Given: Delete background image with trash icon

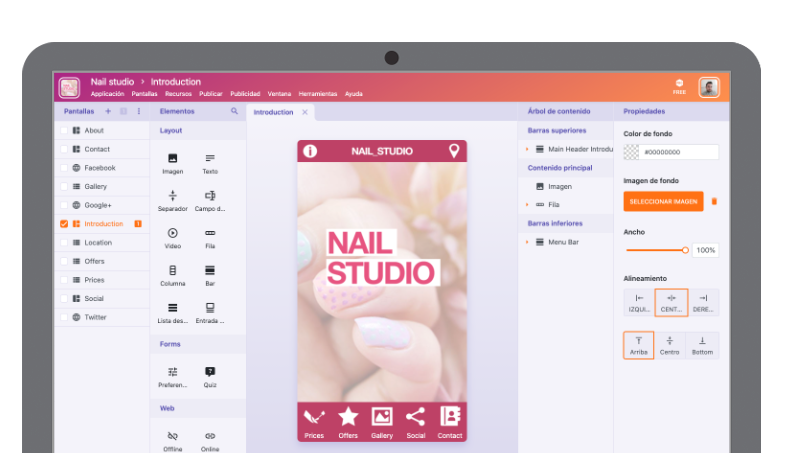Looking at the screenshot, I should (x=714, y=201).
